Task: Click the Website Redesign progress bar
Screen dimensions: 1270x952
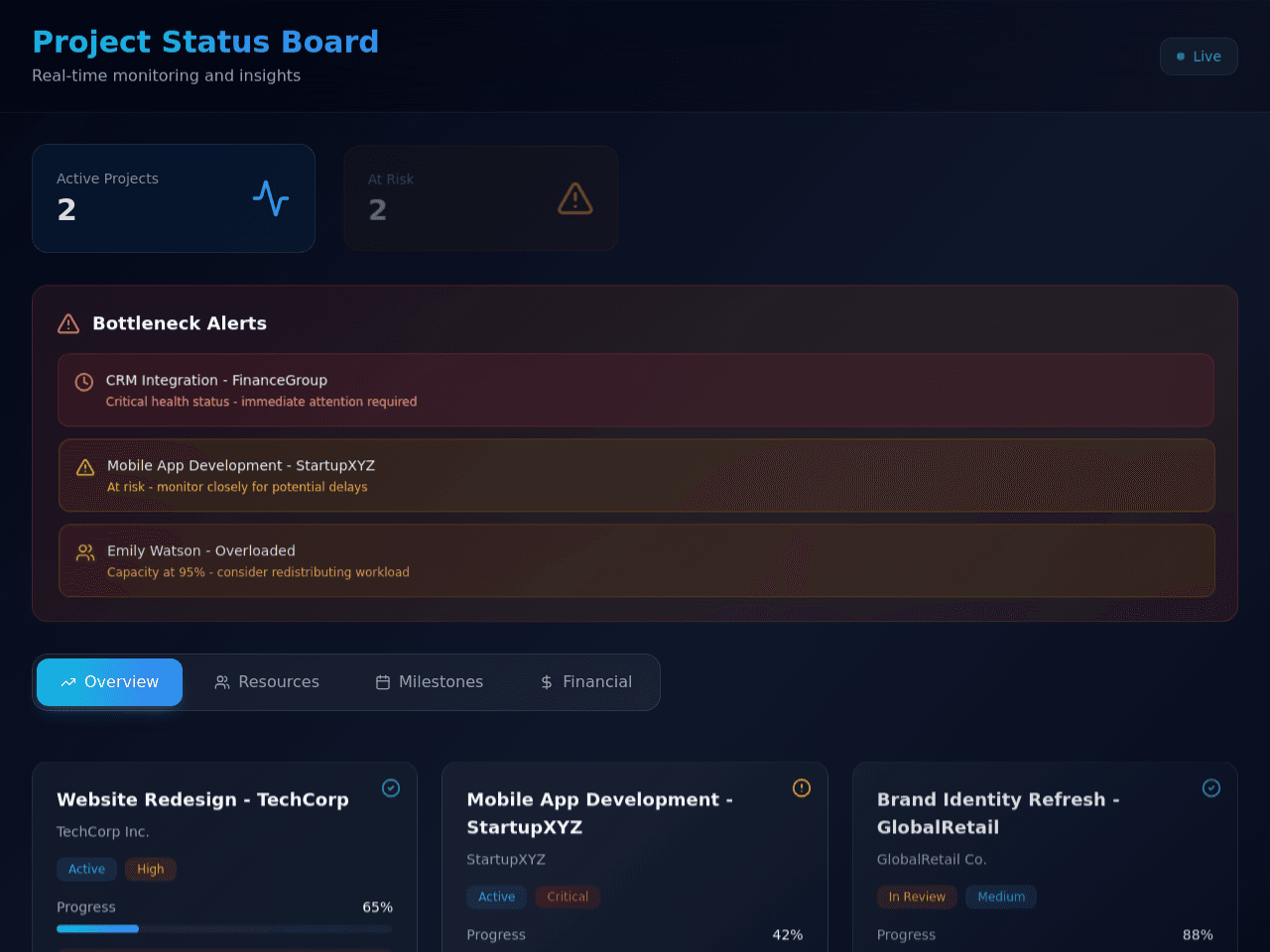Action: point(224,929)
